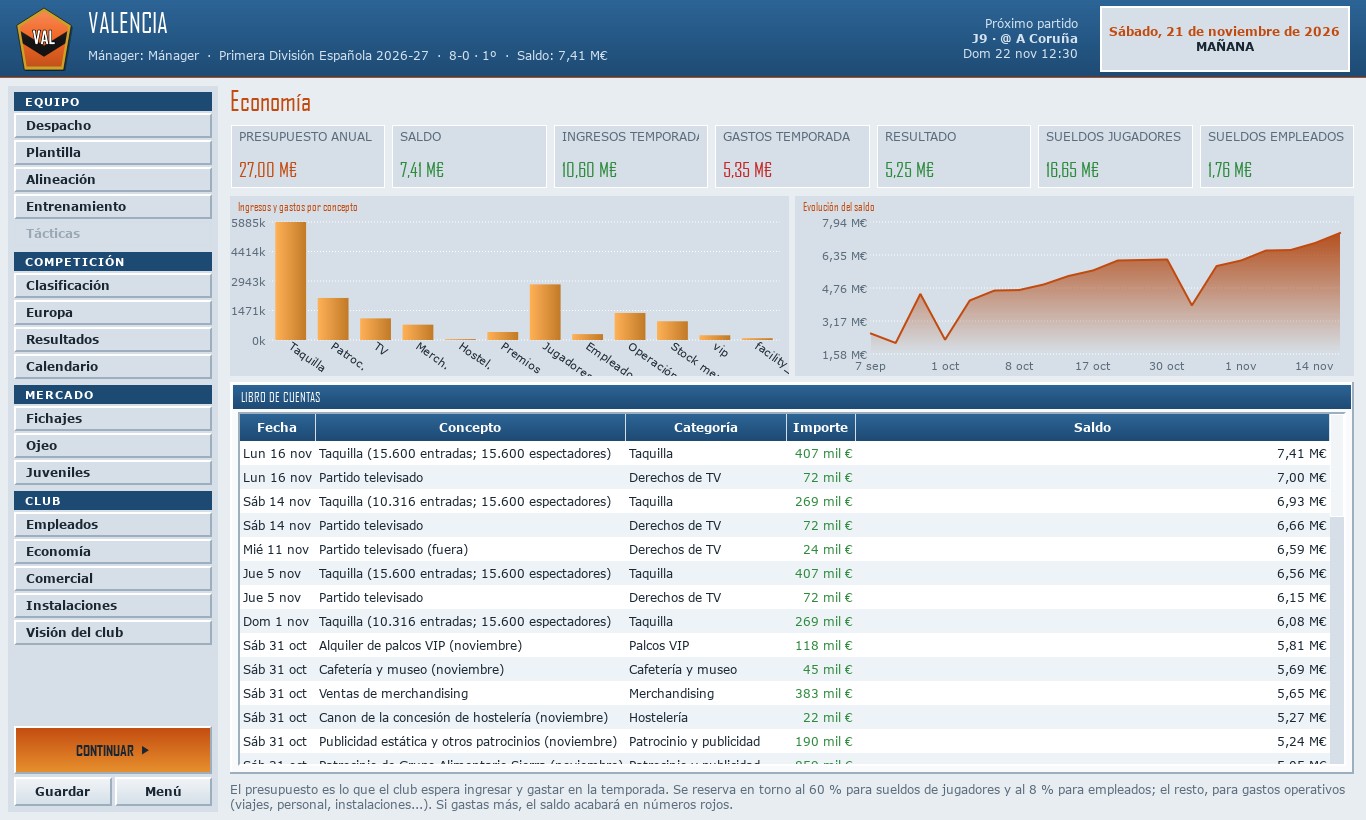Screen dimensions: 1366x820
Task: Open the Plantilla squad page
Action: 113,153
